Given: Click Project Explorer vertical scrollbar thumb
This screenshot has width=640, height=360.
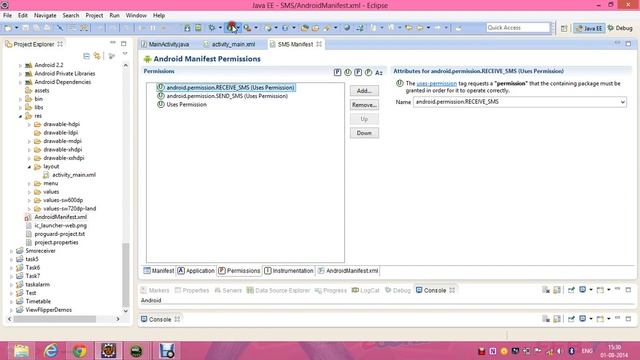Looking at the screenshot, I should [126, 274].
